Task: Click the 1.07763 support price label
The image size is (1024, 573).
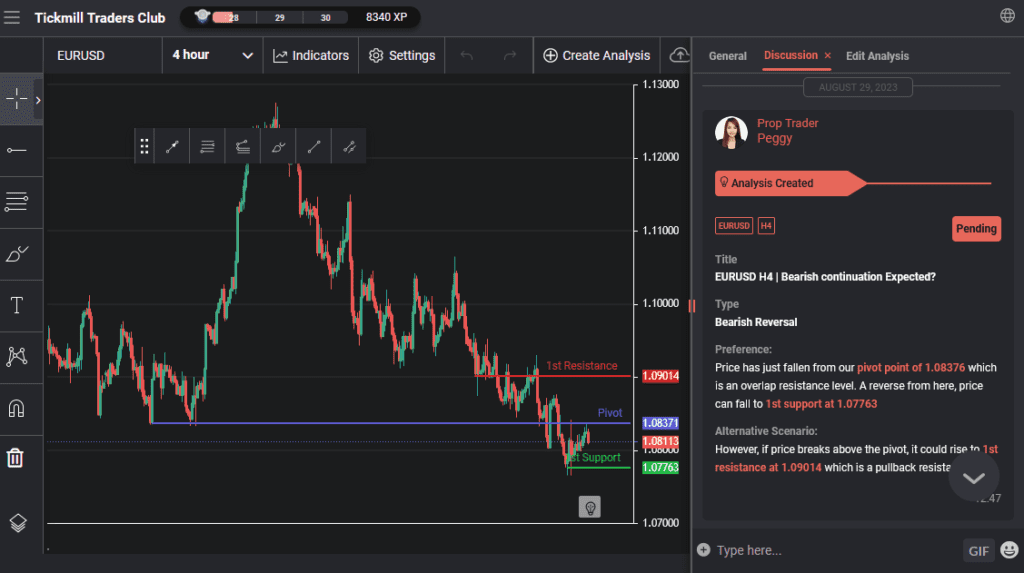Action: pyautogui.click(x=660, y=467)
